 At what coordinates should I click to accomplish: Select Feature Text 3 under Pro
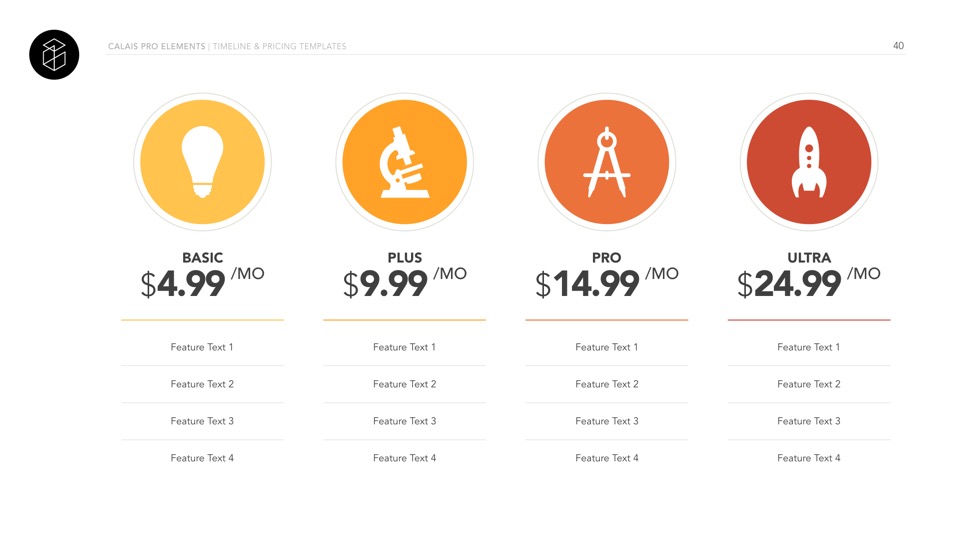pos(607,421)
